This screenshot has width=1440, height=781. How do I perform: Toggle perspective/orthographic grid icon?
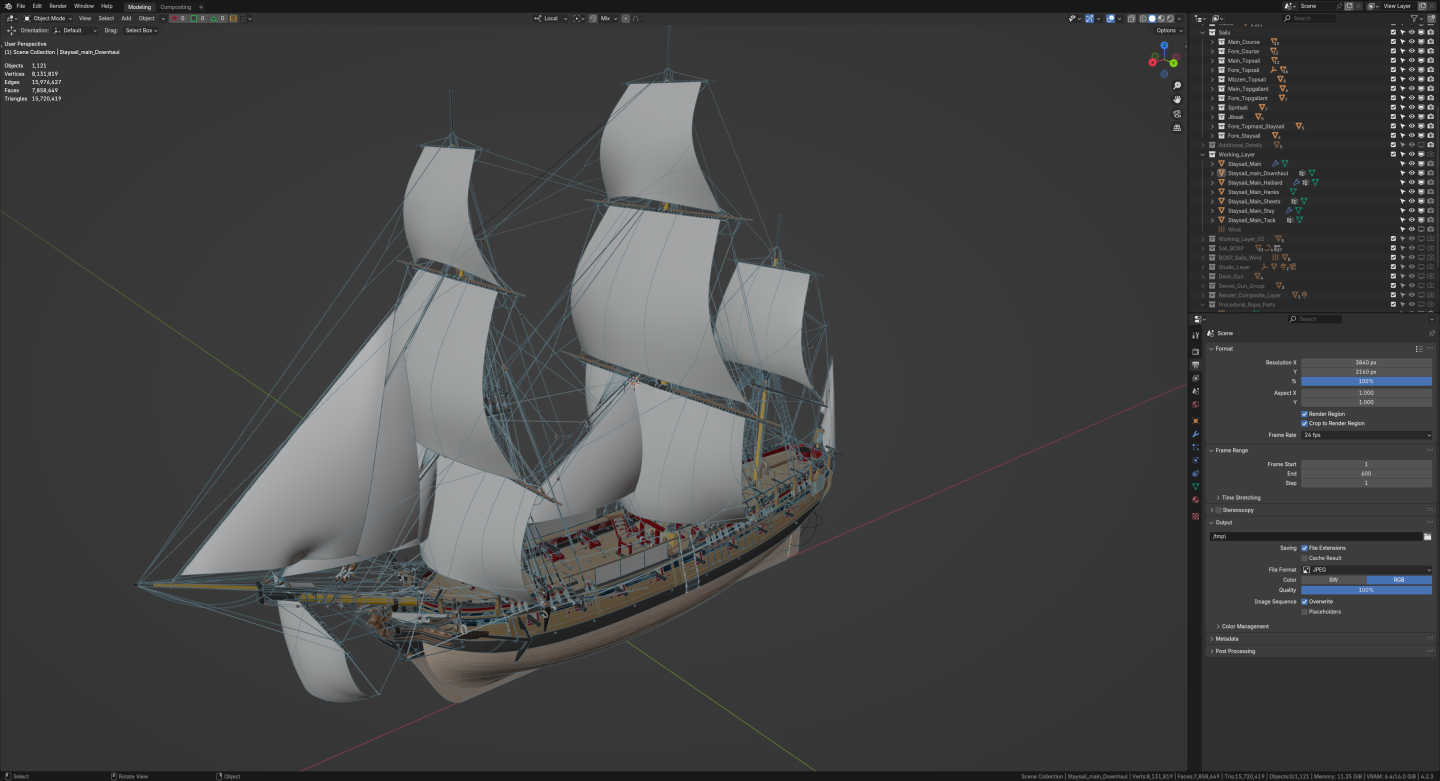coord(1178,128)
